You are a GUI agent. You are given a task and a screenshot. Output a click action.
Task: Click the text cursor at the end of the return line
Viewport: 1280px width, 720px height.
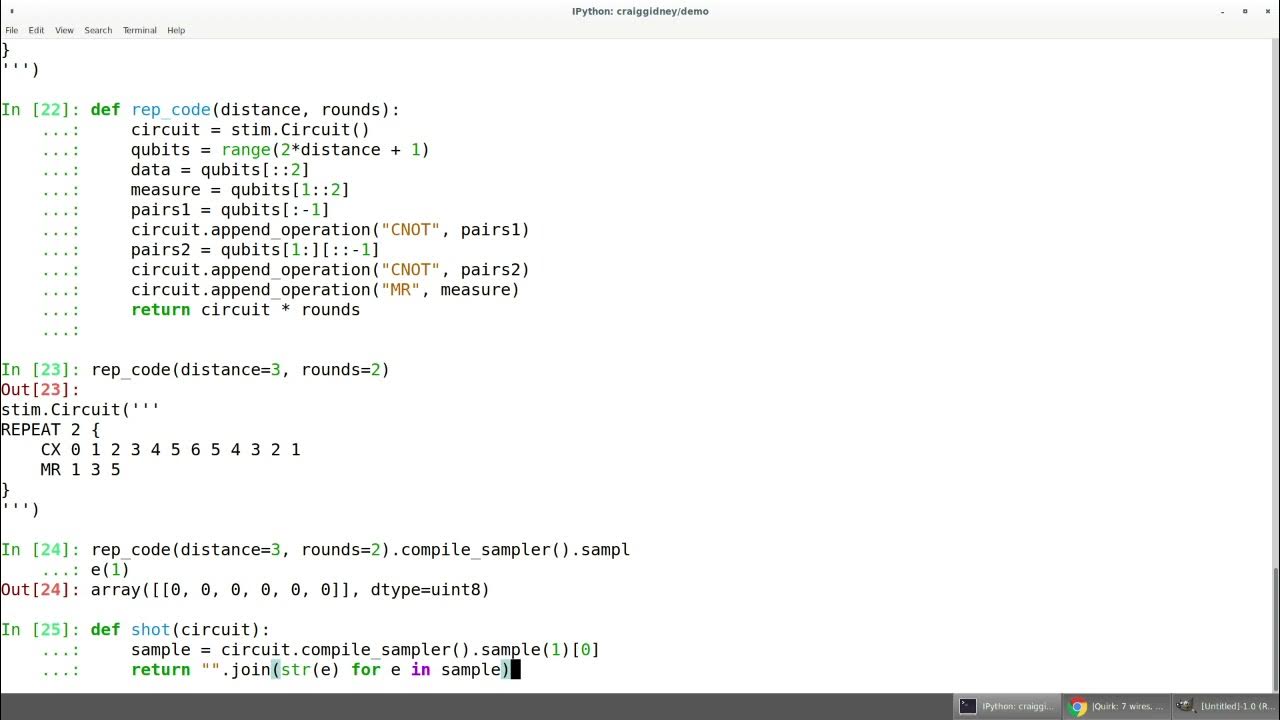pyautogui.click(x=516, y=670)
